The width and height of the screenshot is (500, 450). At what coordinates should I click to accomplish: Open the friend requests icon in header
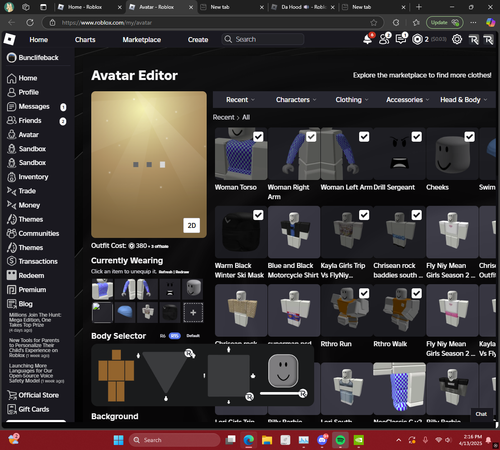point(385,39)
